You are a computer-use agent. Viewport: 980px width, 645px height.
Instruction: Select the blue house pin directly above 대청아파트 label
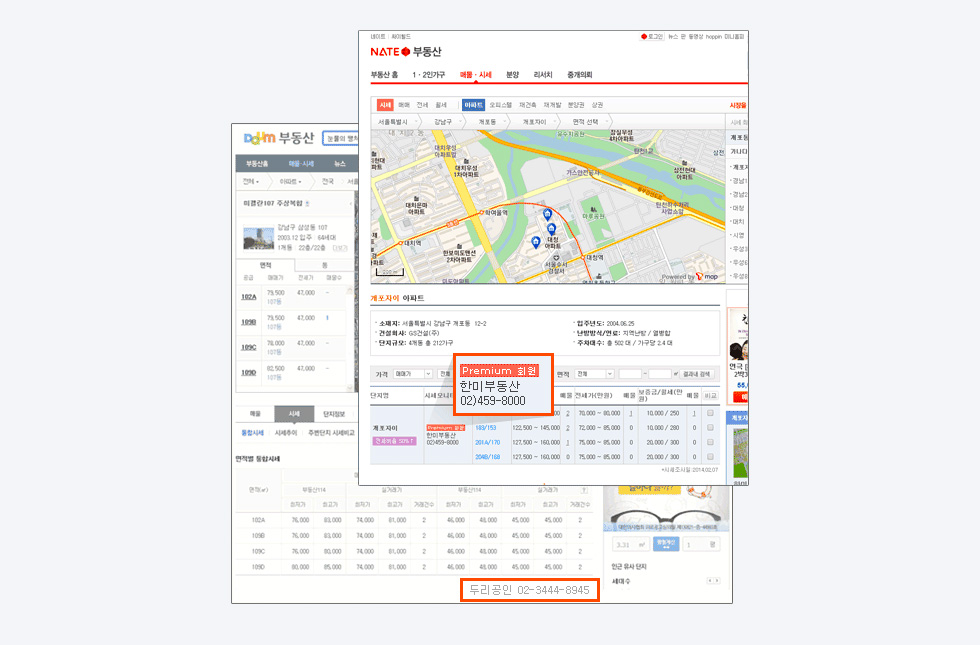pos(551,229)
